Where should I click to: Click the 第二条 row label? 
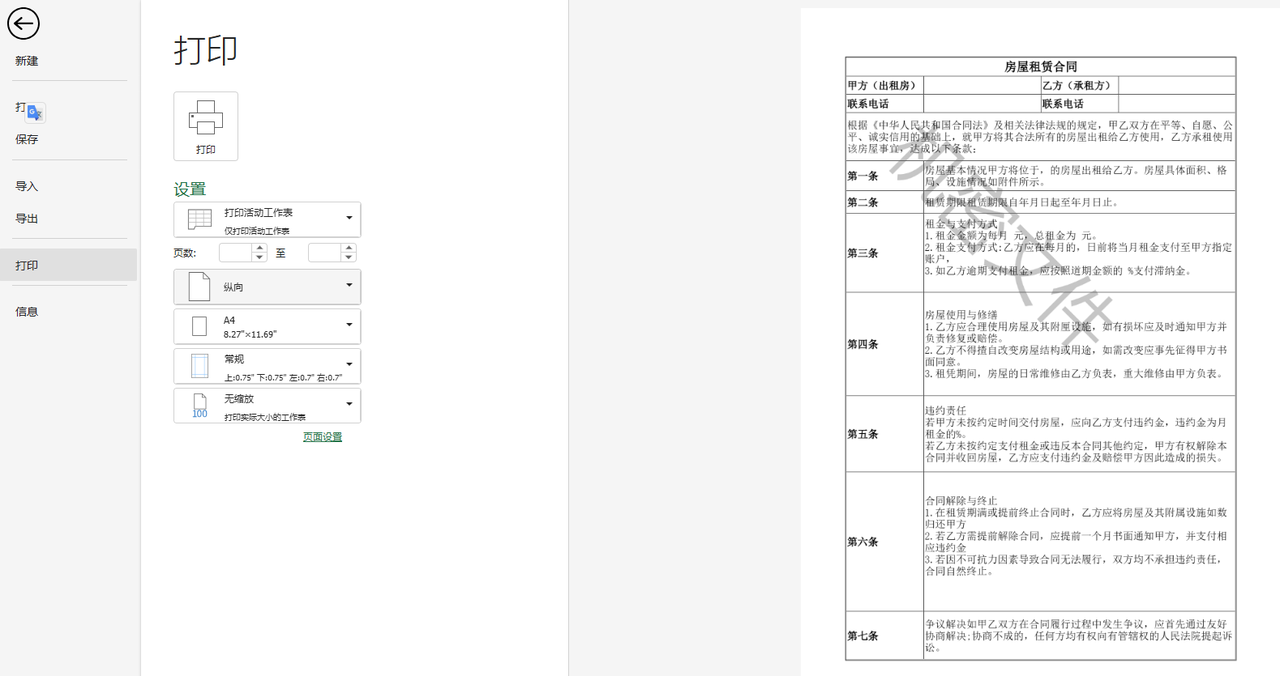[x=863, y=202]
